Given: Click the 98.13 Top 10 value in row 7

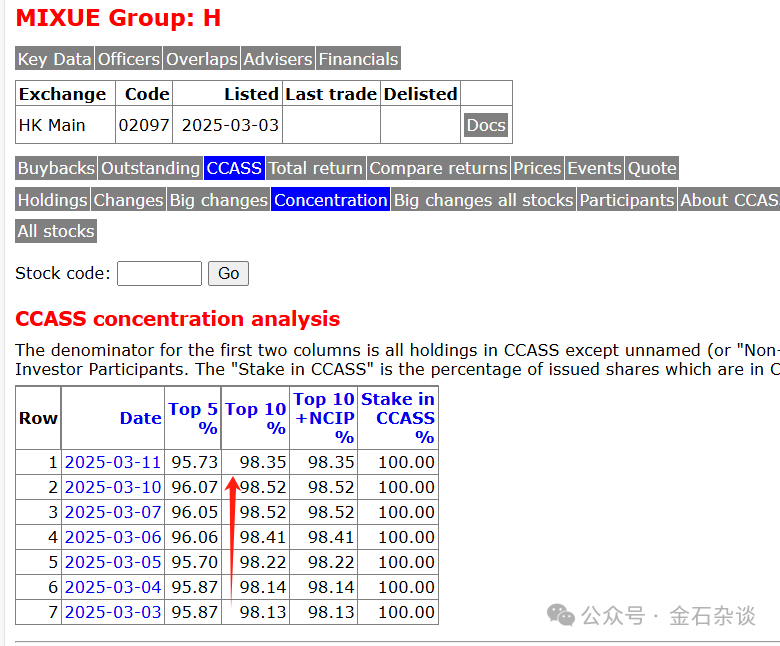Looking at the screenshot, I should pyautogui.click(x=263, y=612).
